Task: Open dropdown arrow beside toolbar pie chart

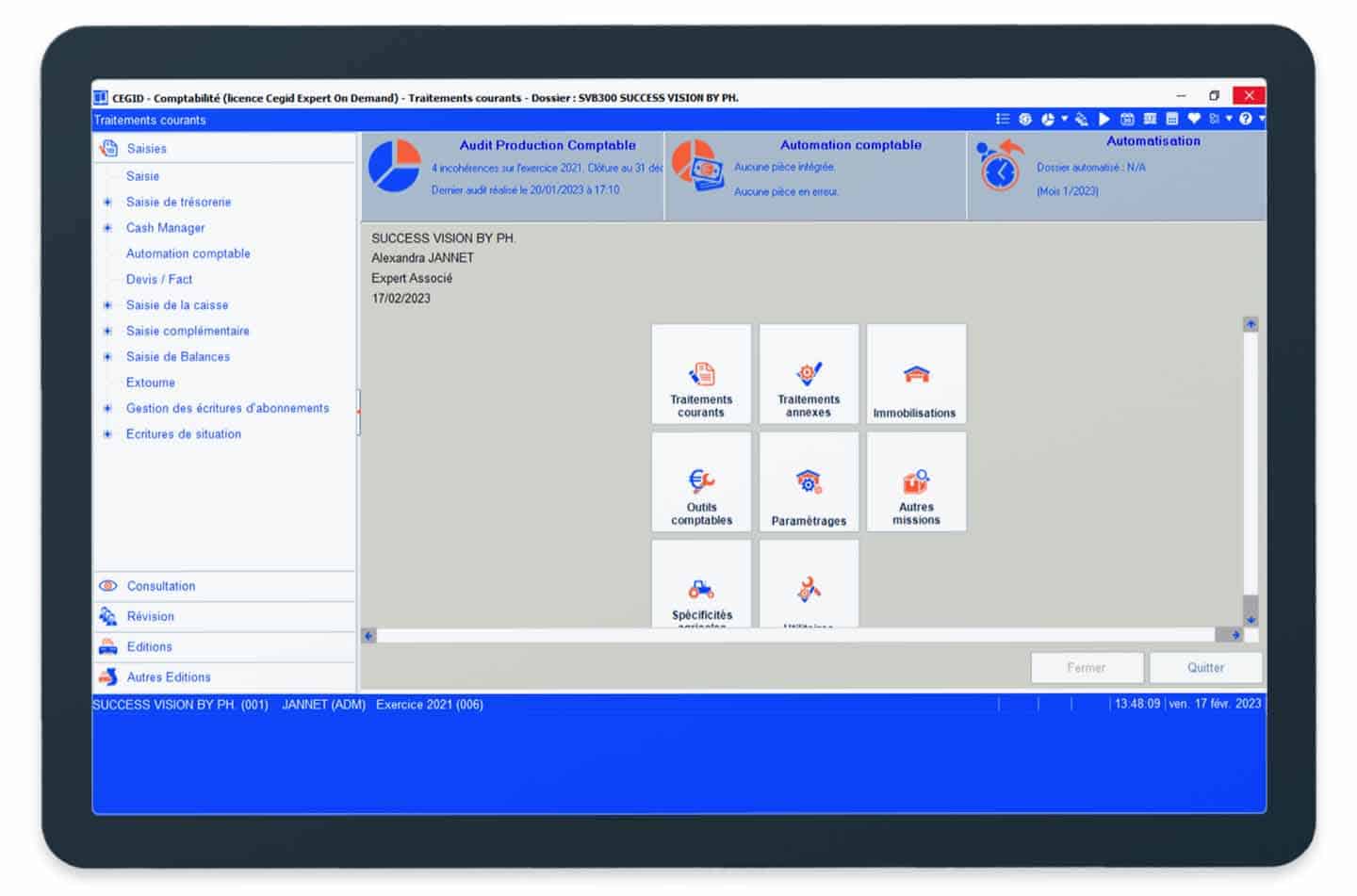Action: [1064, 119]
